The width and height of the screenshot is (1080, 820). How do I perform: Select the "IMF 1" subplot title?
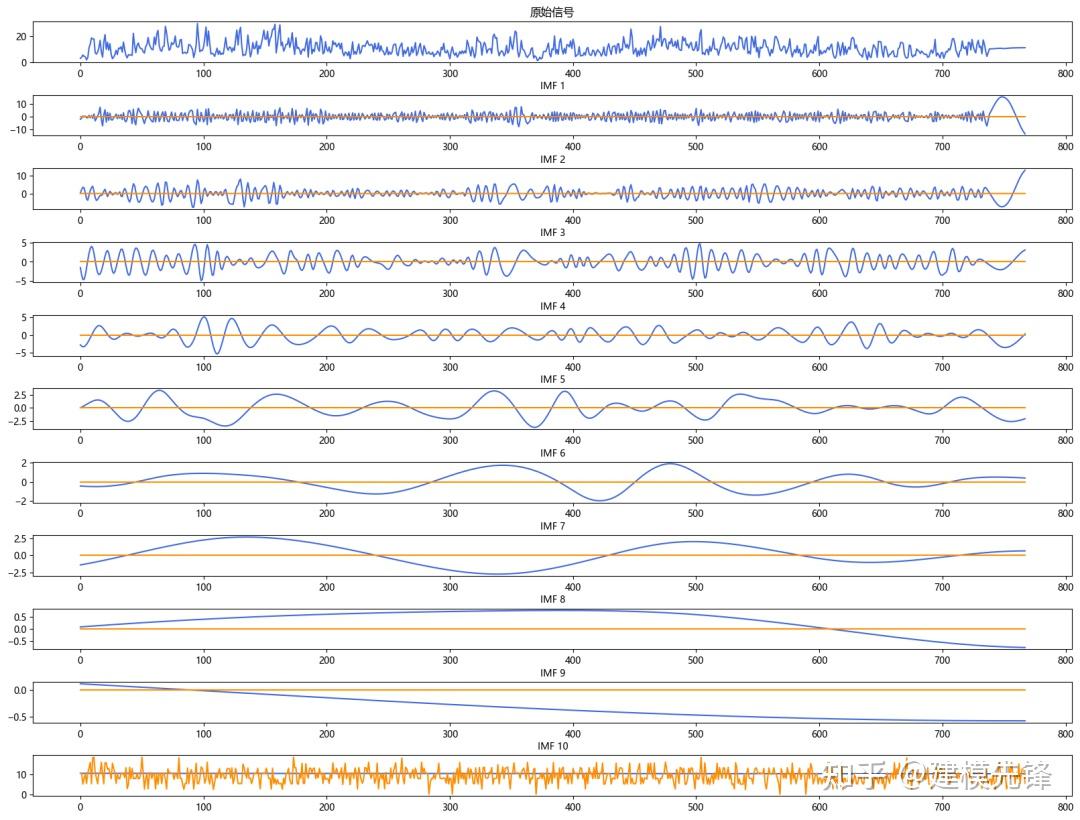(x=552, y=85)
